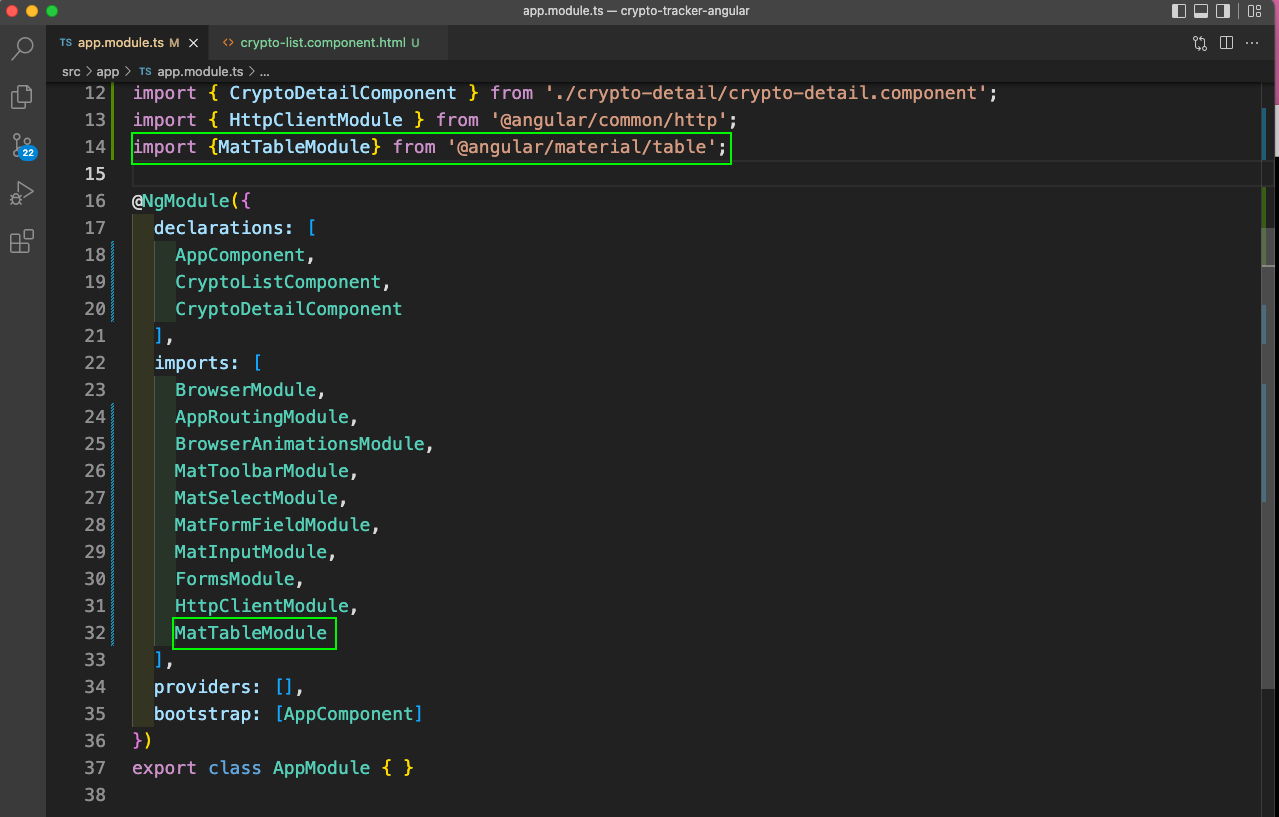The image size is (1279, 817).
Task: Click the @NgModule decorator text
Action: click(180, 201)
